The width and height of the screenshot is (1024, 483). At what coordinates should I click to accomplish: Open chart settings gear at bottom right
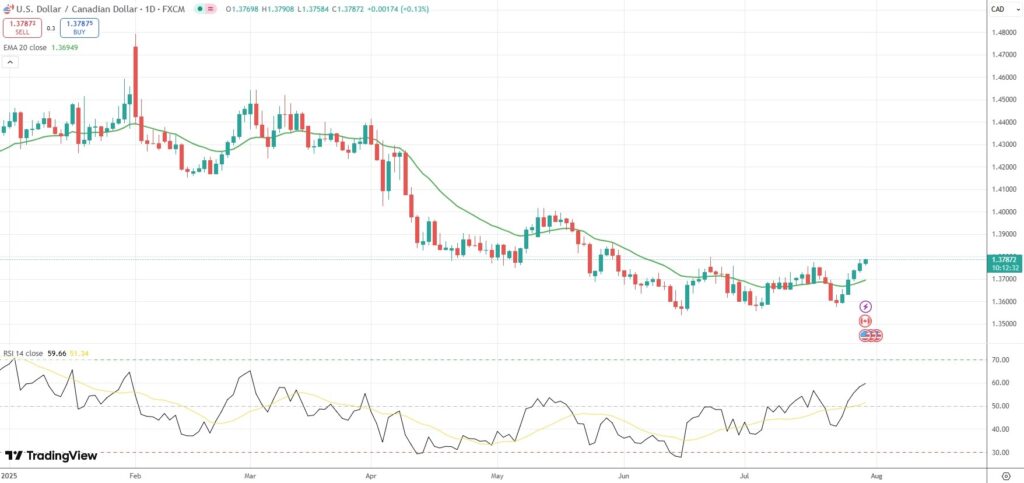1006,475
